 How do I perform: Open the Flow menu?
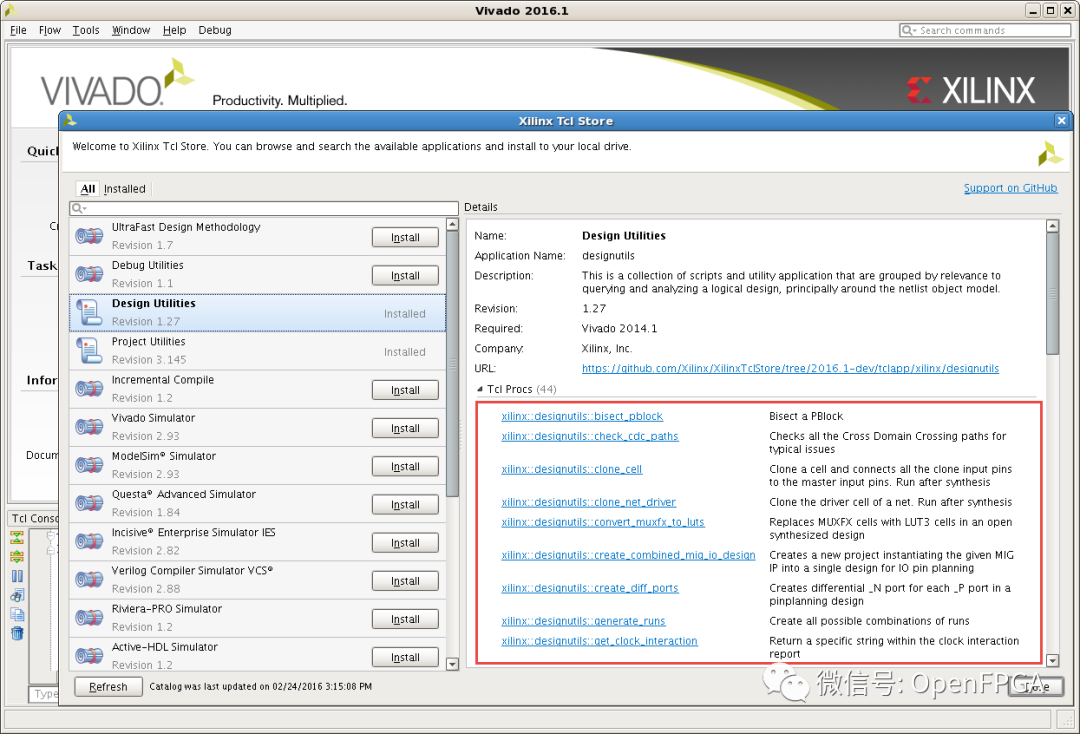coord(50,30)
